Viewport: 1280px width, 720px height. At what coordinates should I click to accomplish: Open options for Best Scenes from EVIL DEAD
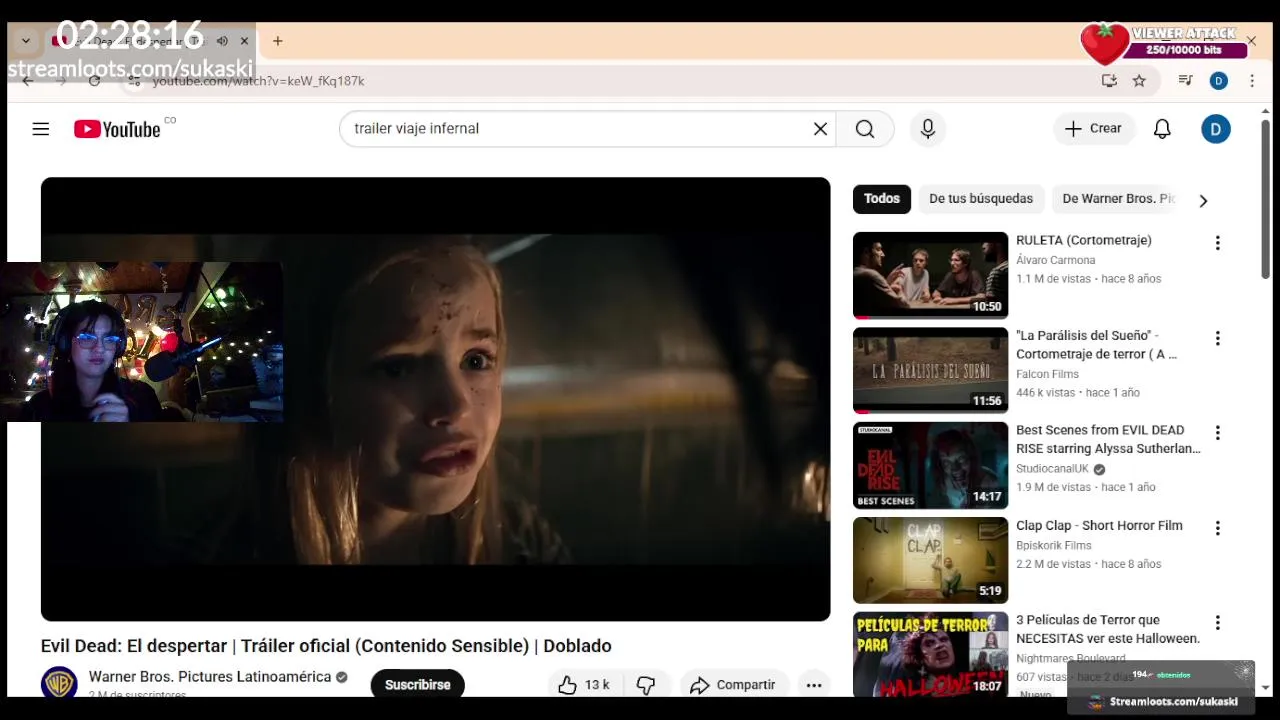tap(1217, 433)
